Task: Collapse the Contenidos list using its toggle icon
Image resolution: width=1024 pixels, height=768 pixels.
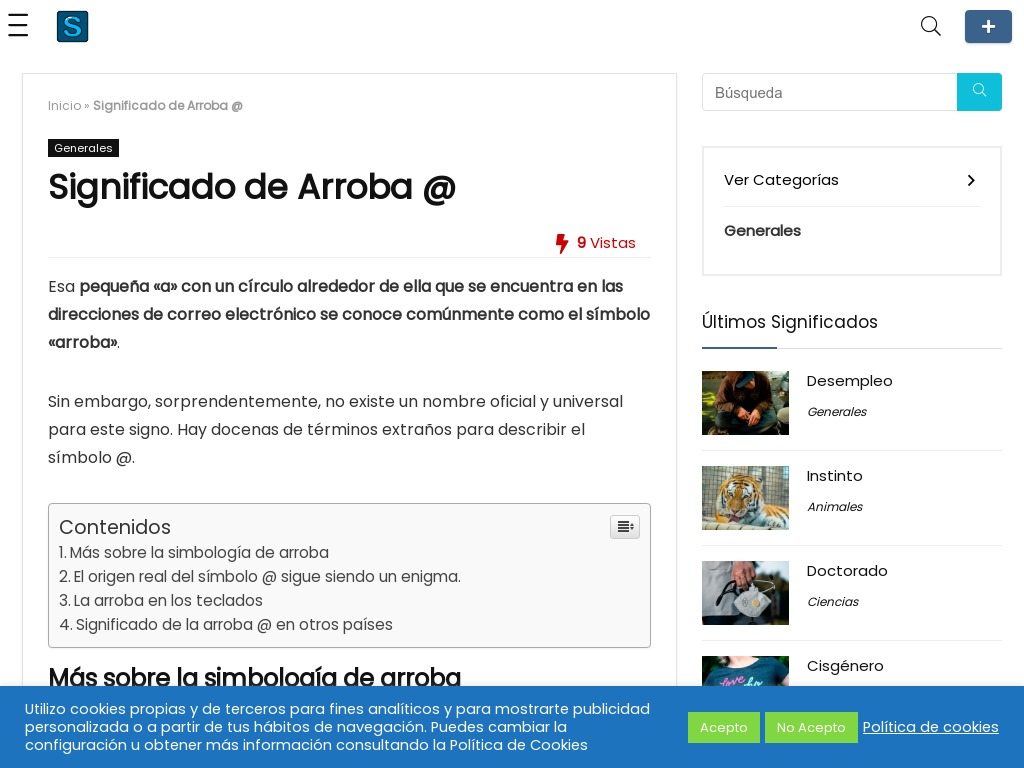Action: coord(625,527)
